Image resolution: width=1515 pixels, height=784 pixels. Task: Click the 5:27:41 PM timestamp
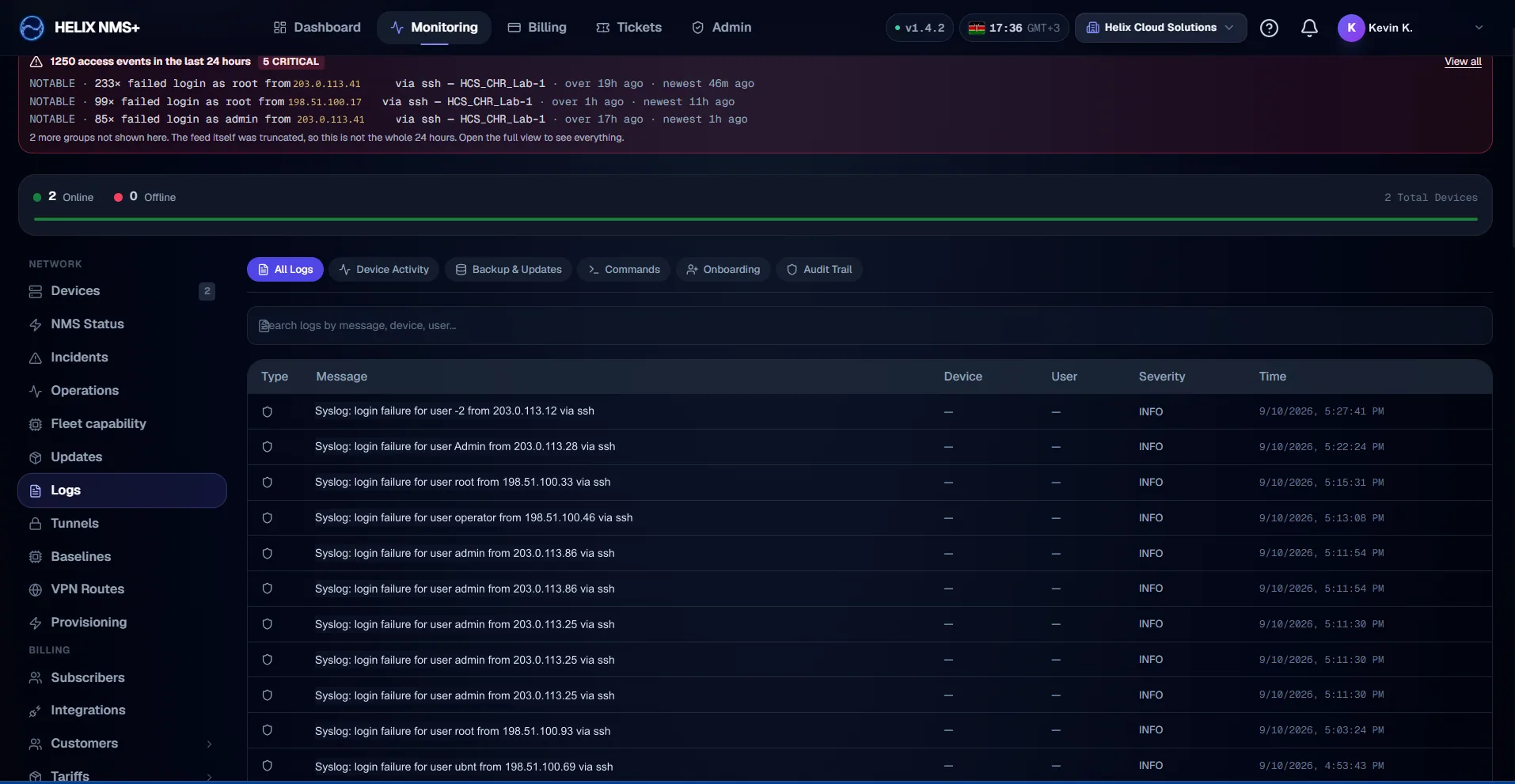pyautogui.click(x=1321, y=411)
